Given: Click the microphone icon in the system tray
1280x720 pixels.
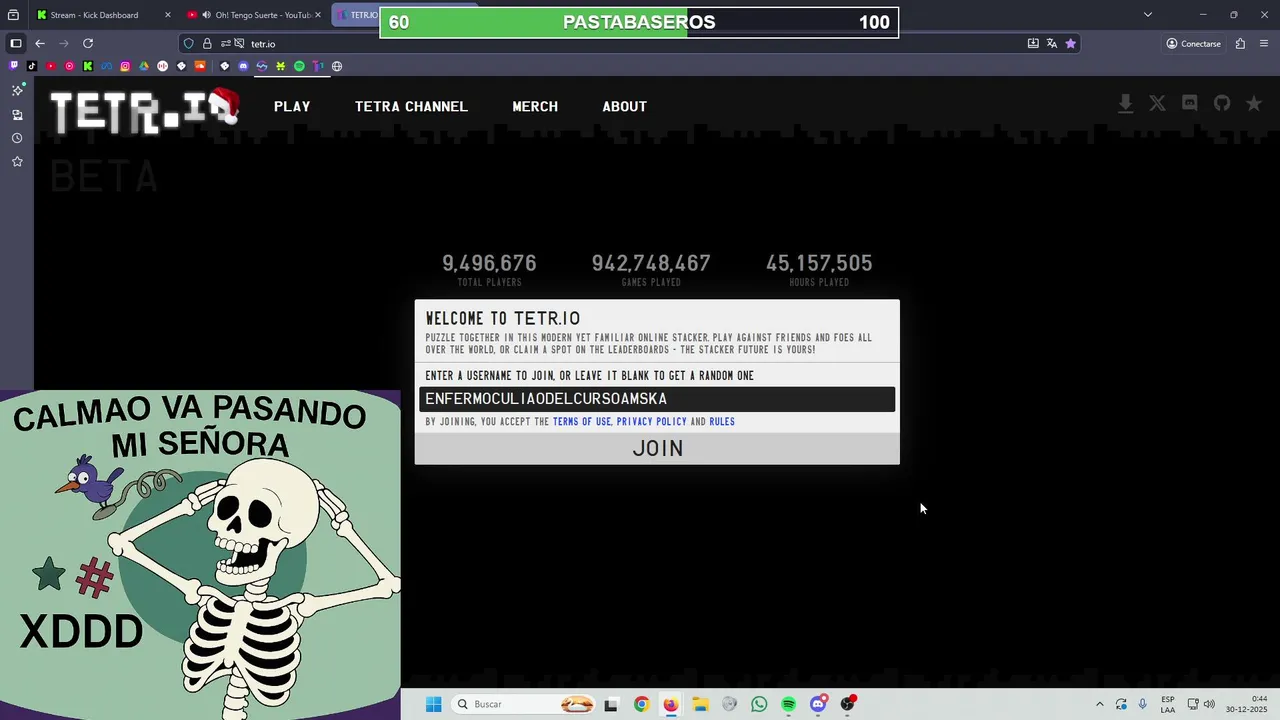Looking at the screenshot, I should click(x=1143, y=704).
